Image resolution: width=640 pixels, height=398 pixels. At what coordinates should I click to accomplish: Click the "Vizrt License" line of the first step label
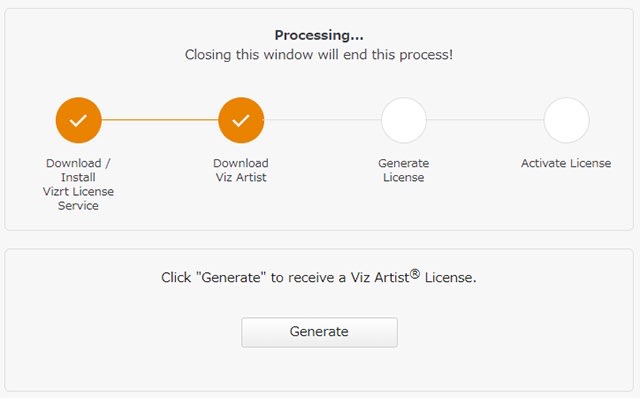78,191
